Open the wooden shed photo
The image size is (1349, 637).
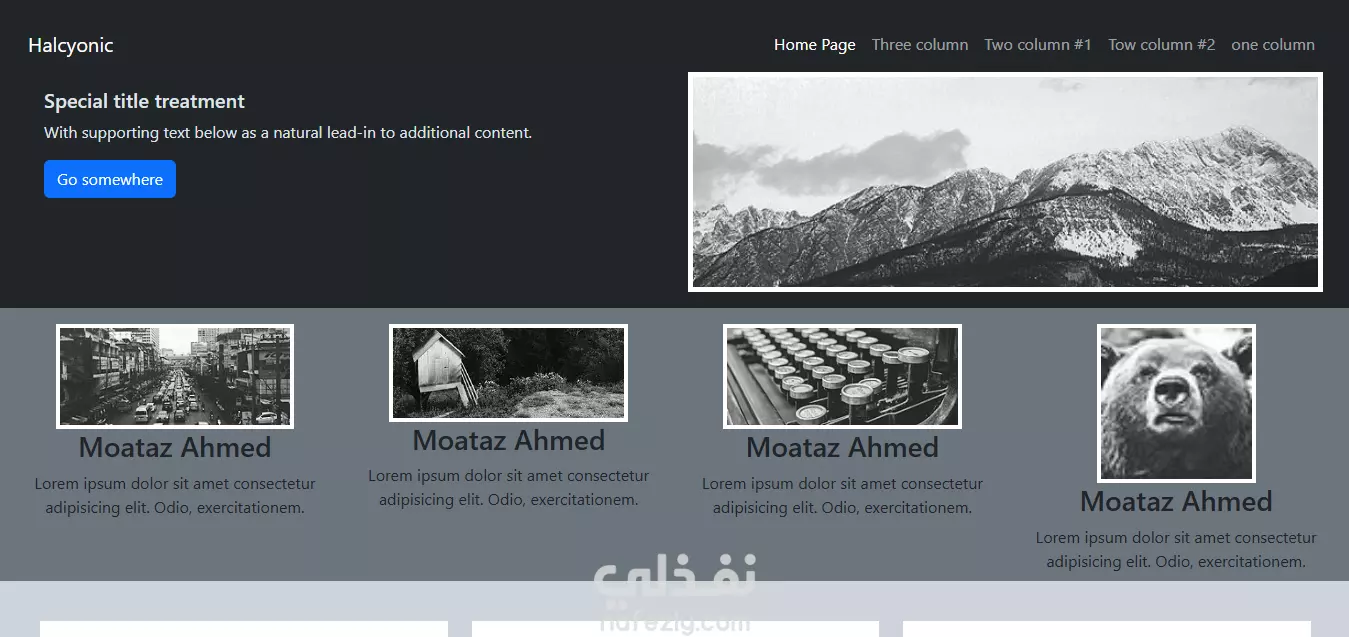coord(508,373)
